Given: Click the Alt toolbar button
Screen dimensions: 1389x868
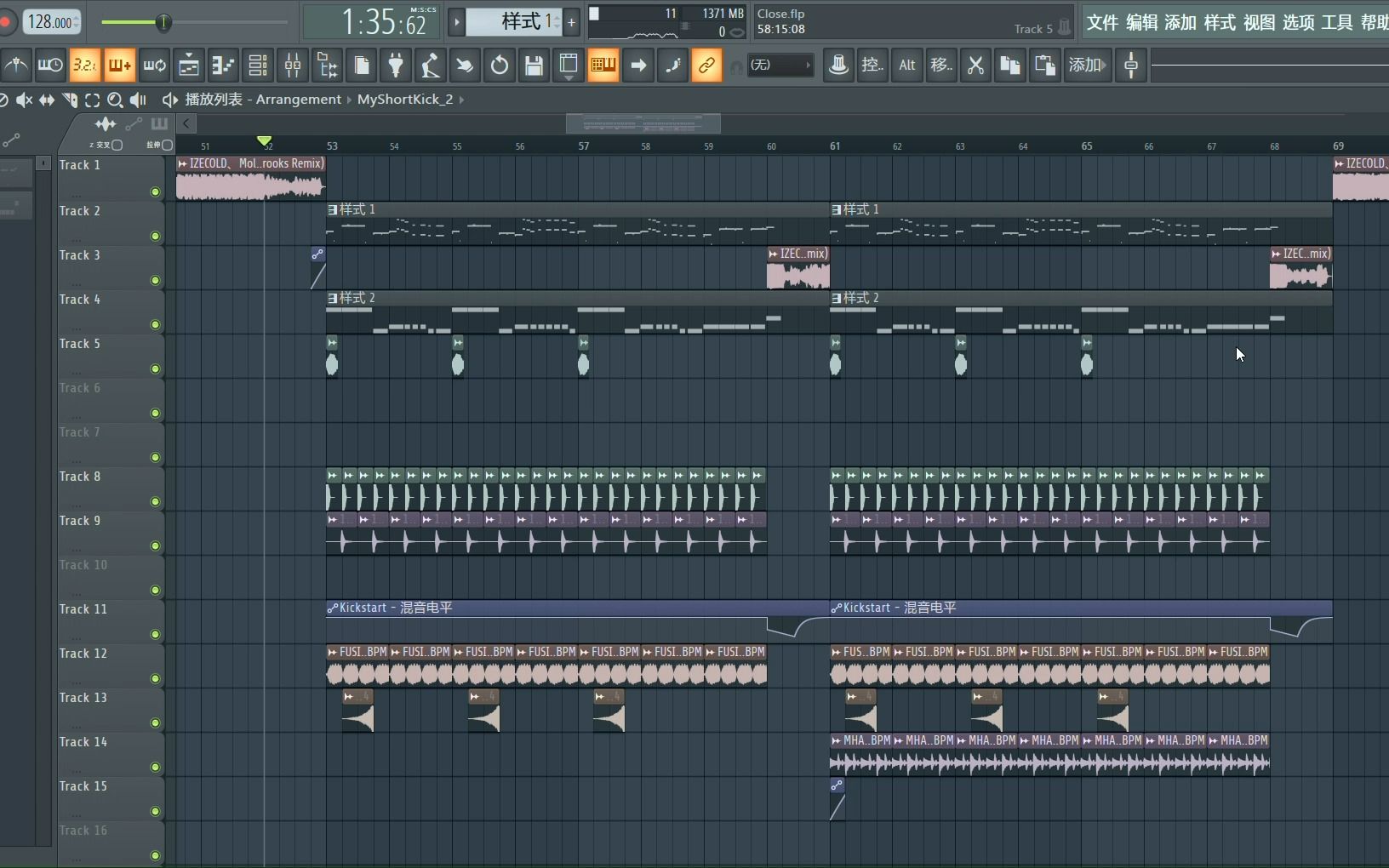Looking at the screenshot, I should [907, 66].
